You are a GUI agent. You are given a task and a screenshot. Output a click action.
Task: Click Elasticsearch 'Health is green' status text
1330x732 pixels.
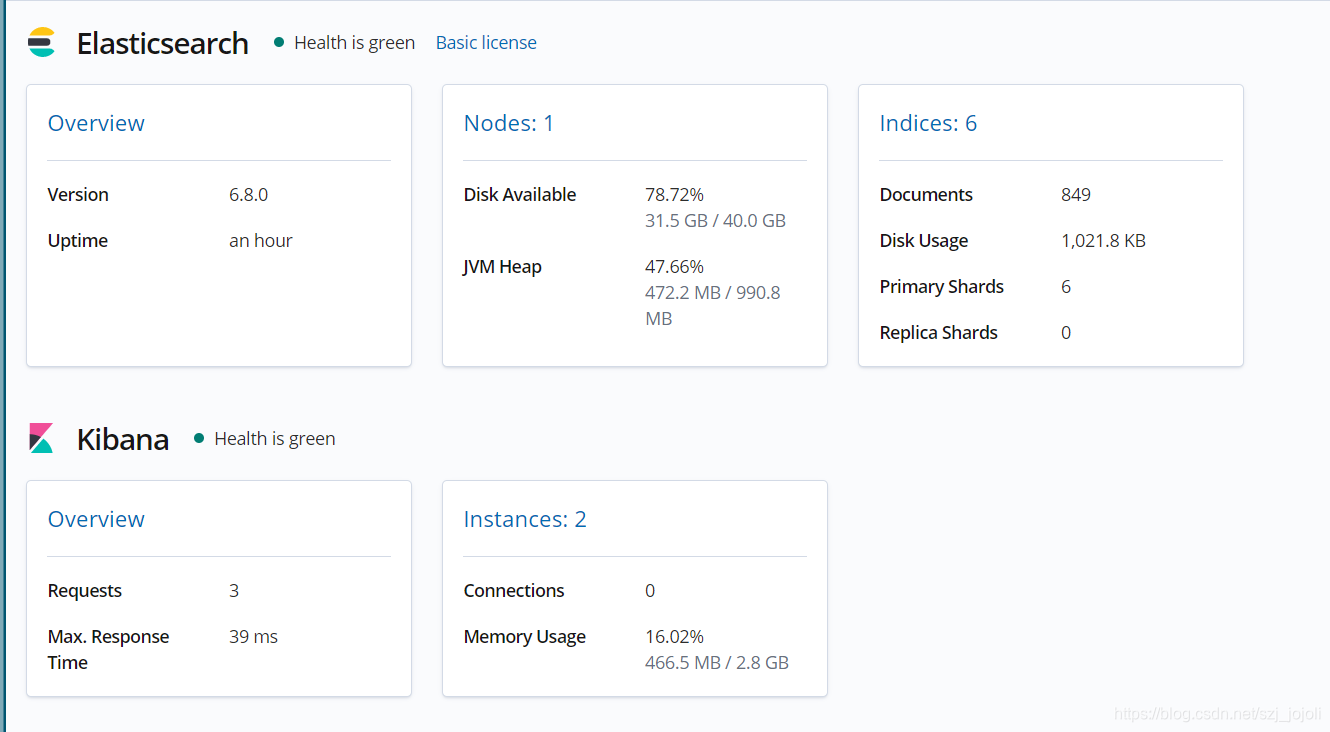point(355,42)
